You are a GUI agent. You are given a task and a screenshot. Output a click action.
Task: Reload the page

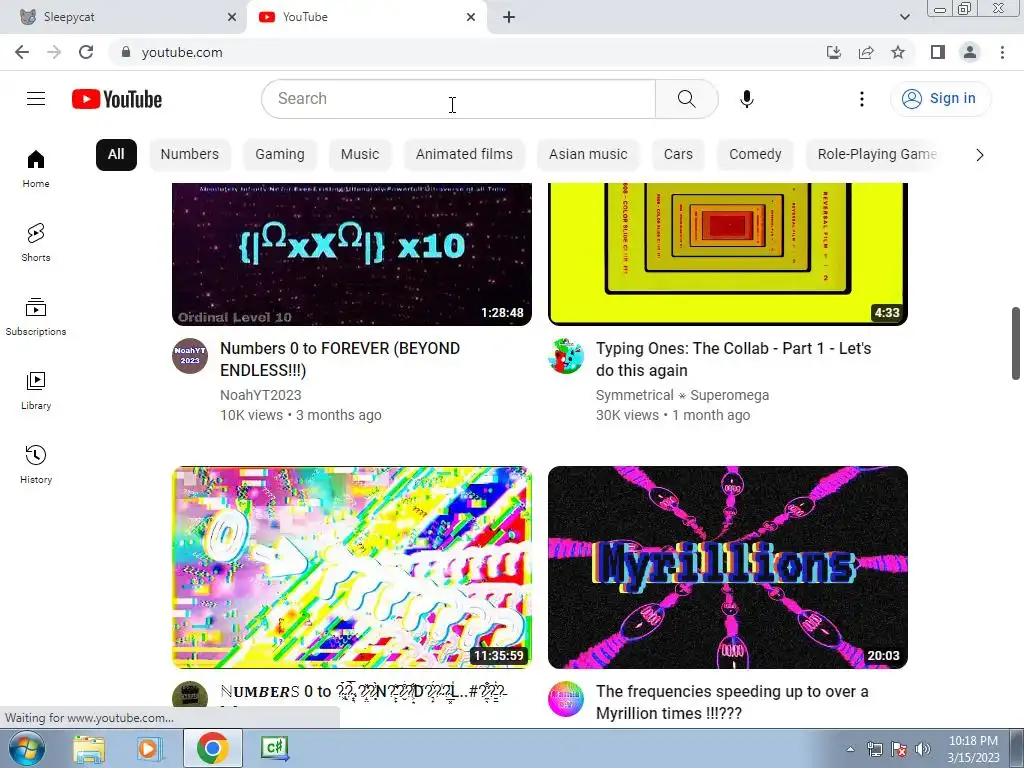point(86,52)
